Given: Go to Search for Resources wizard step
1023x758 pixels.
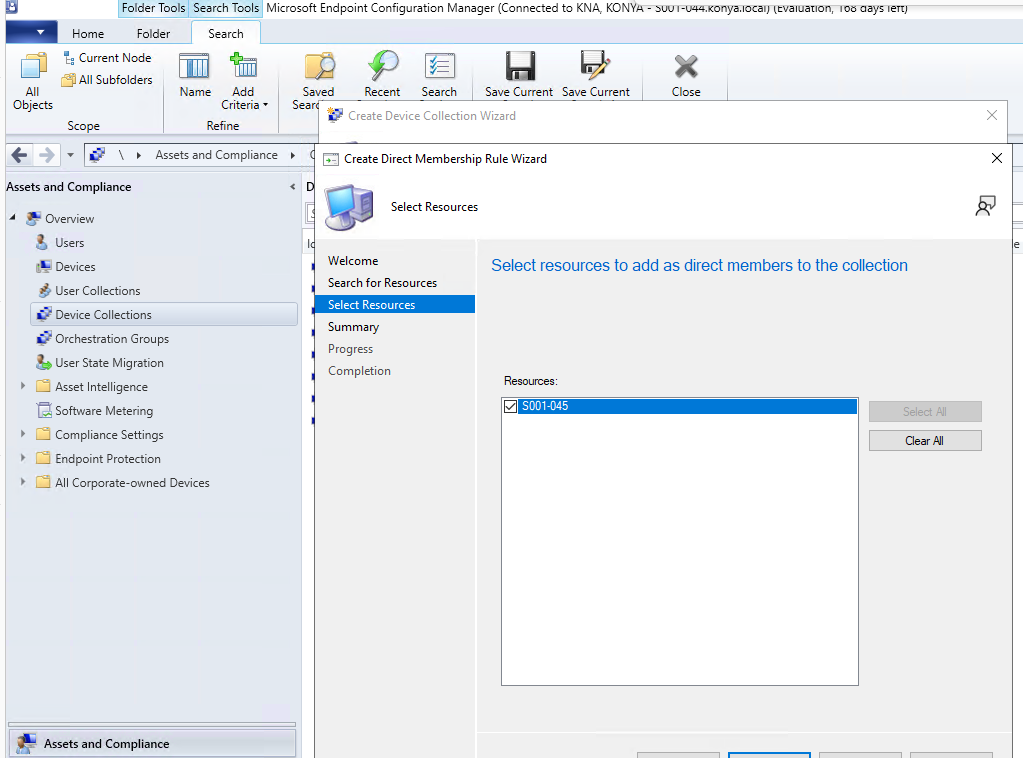Looking at the screenshot, I should pyautogui.click(x=382, y=283).
